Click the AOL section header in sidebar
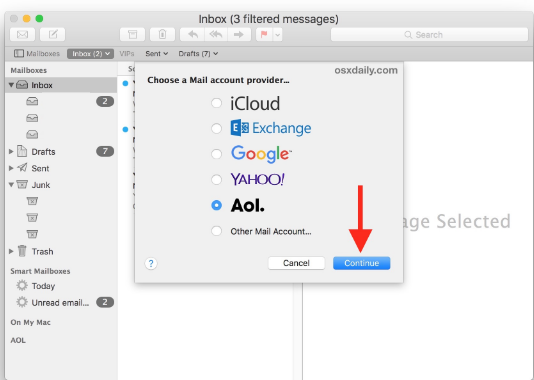 tap(18, 340)
